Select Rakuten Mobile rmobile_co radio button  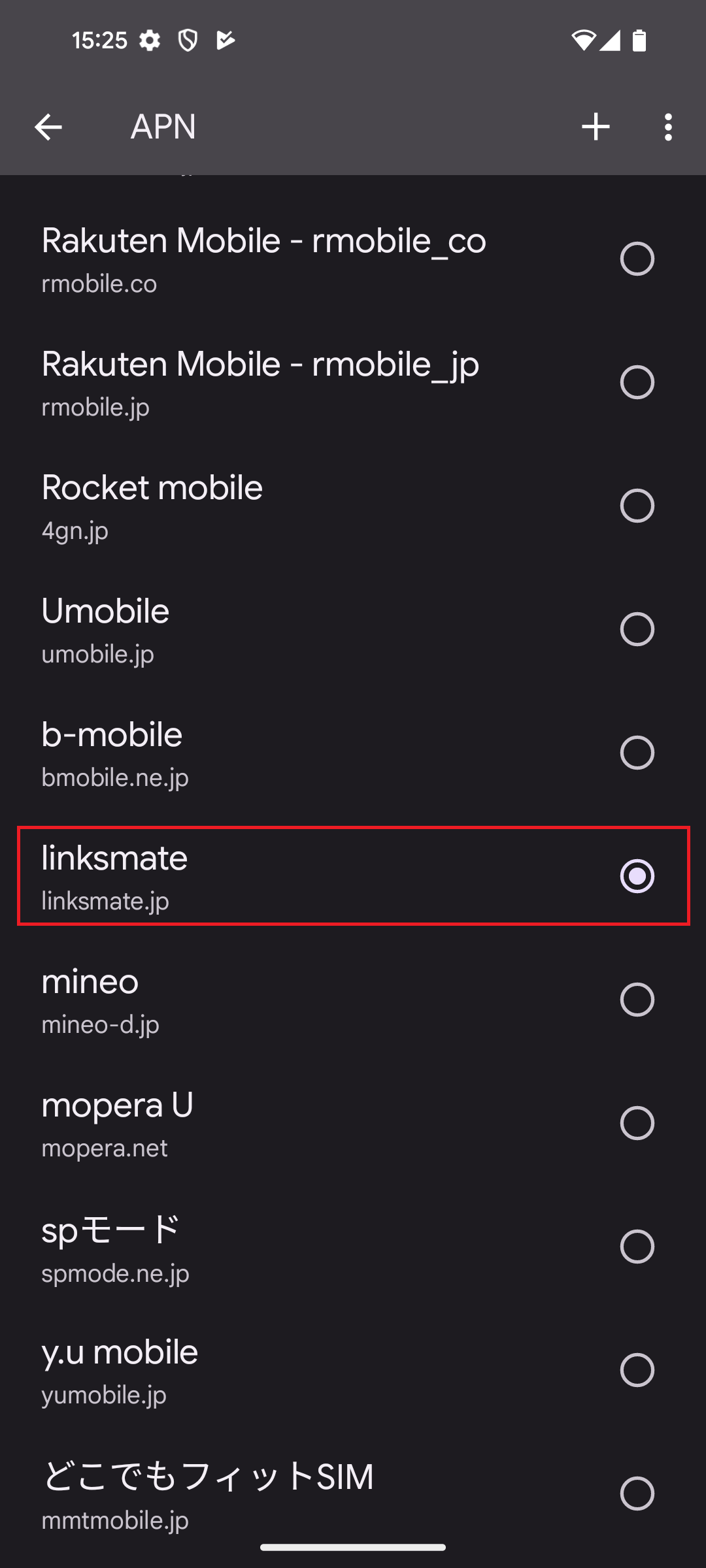637,259
